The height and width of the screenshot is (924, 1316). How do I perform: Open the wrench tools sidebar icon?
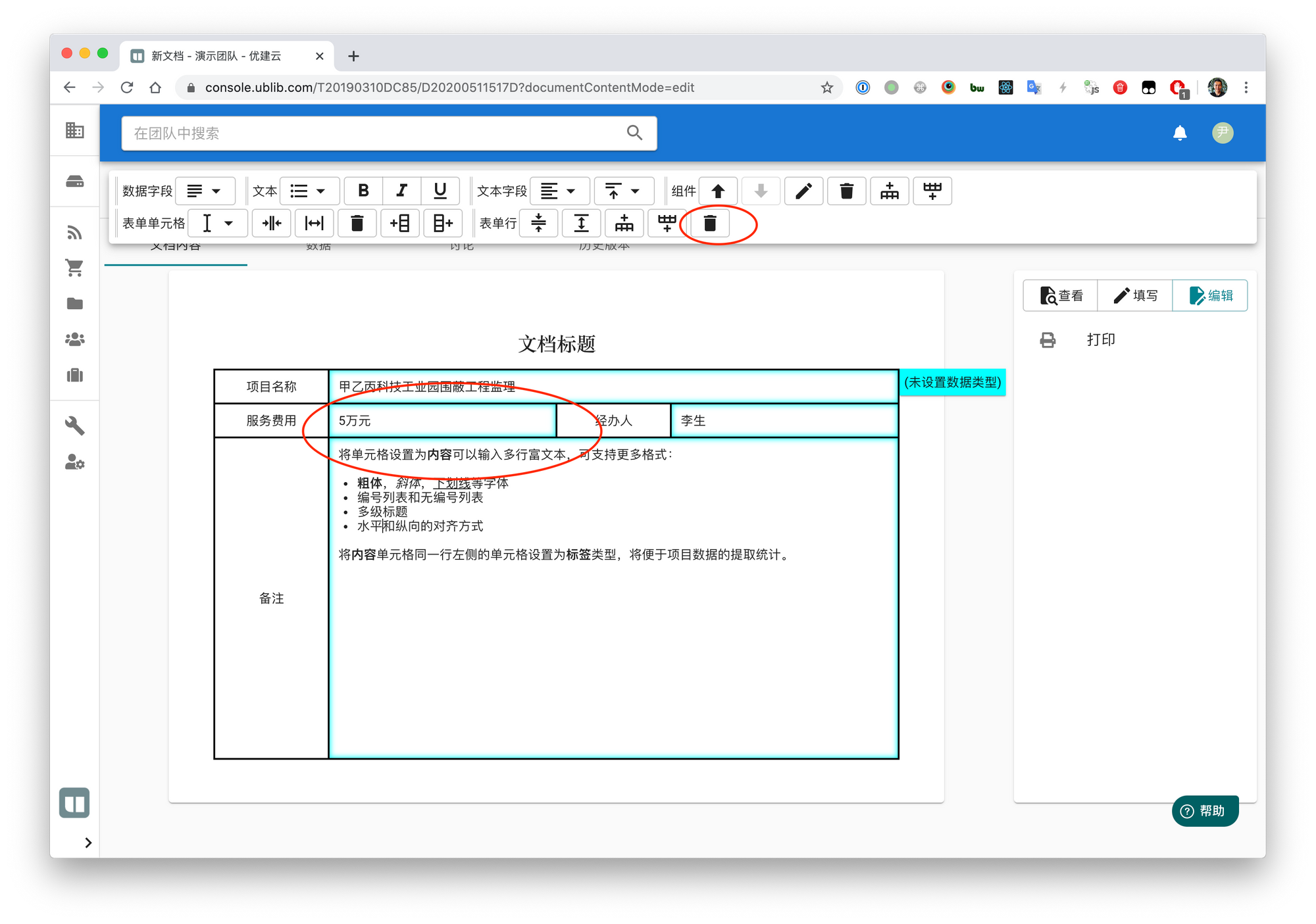[x=75, y=426]
